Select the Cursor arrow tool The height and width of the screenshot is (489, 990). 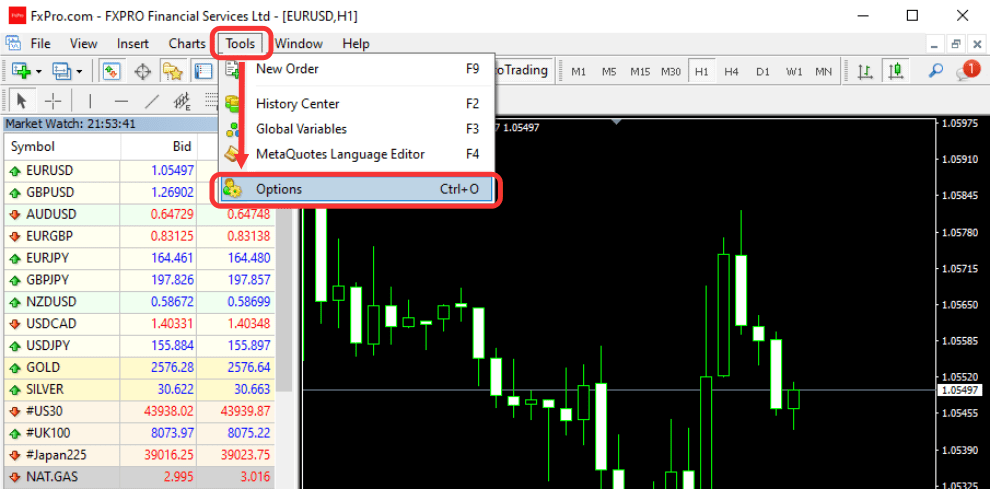pyautogui.click(x=23, y=100)
